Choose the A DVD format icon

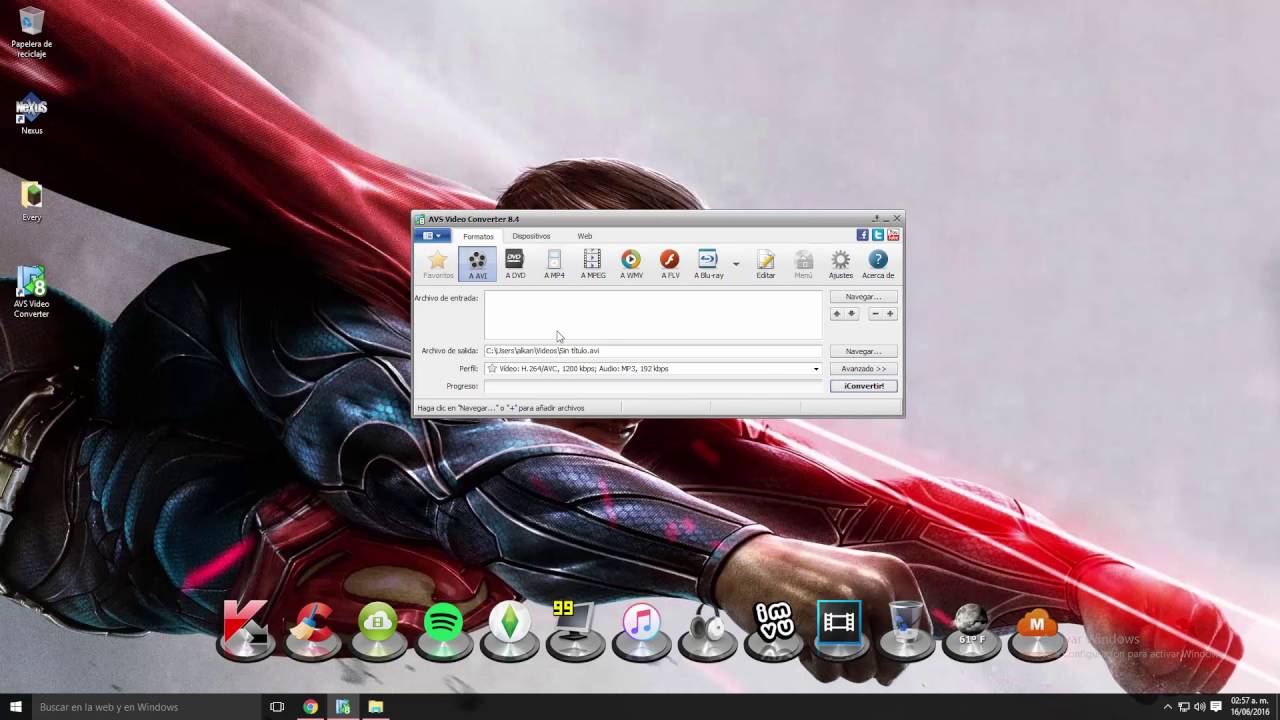[515, 264]
